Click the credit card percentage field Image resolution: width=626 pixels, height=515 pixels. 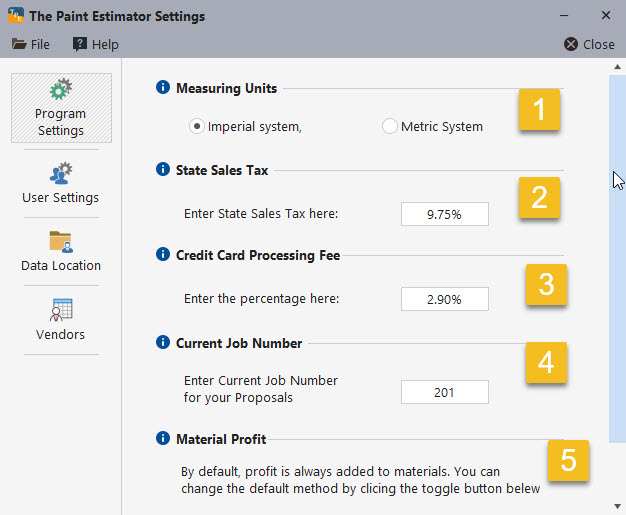point(445,299)
